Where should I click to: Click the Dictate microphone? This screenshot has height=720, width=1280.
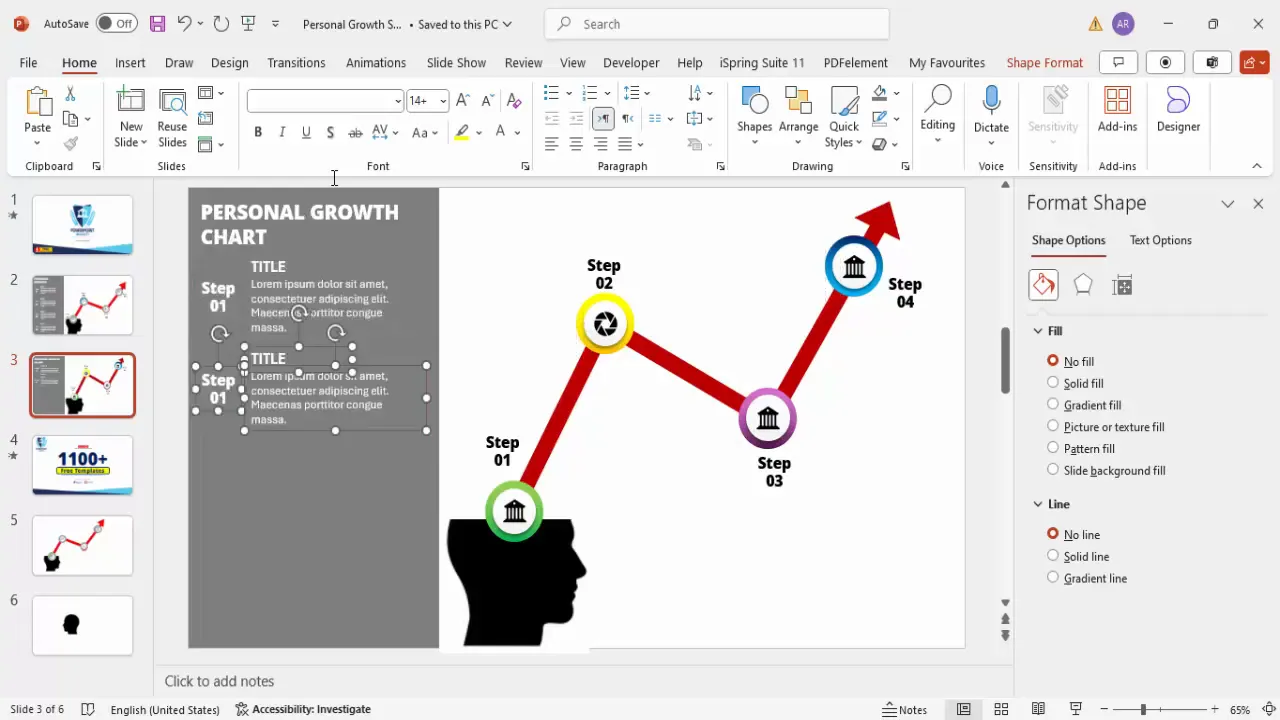click(x=991, y=110)
